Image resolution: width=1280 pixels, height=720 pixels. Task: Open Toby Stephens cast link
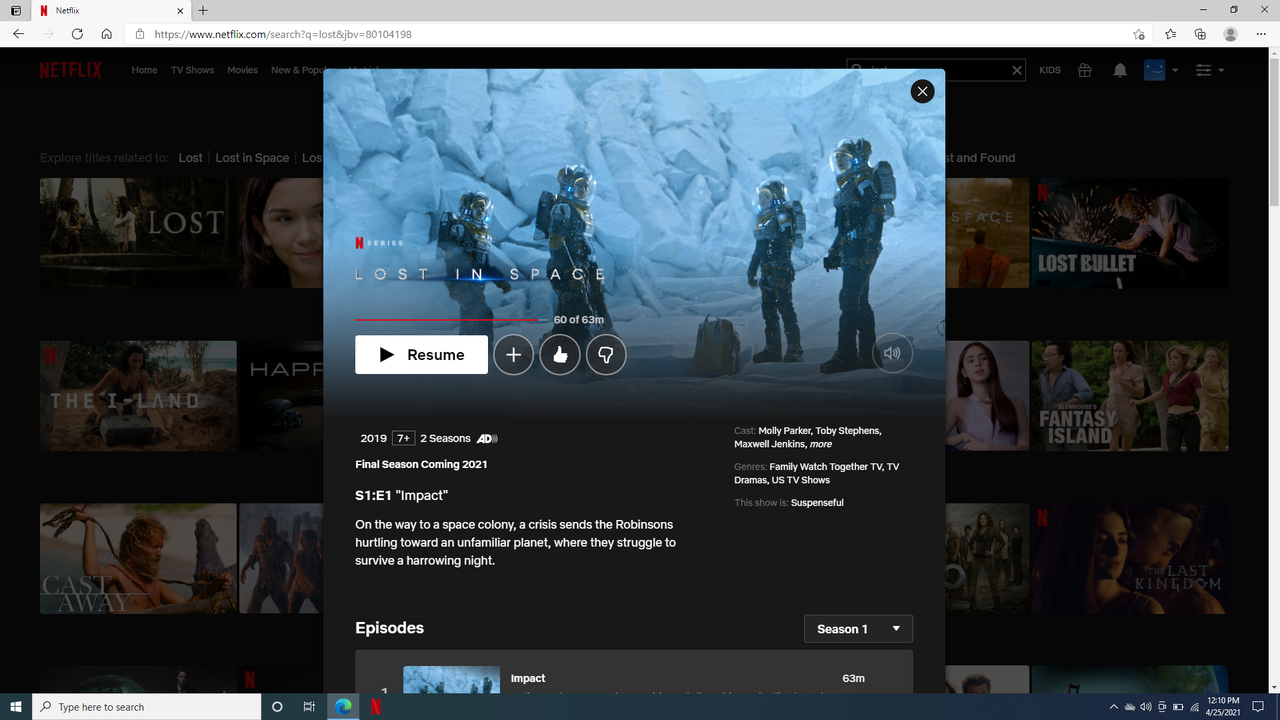click(x=848, y=431)
